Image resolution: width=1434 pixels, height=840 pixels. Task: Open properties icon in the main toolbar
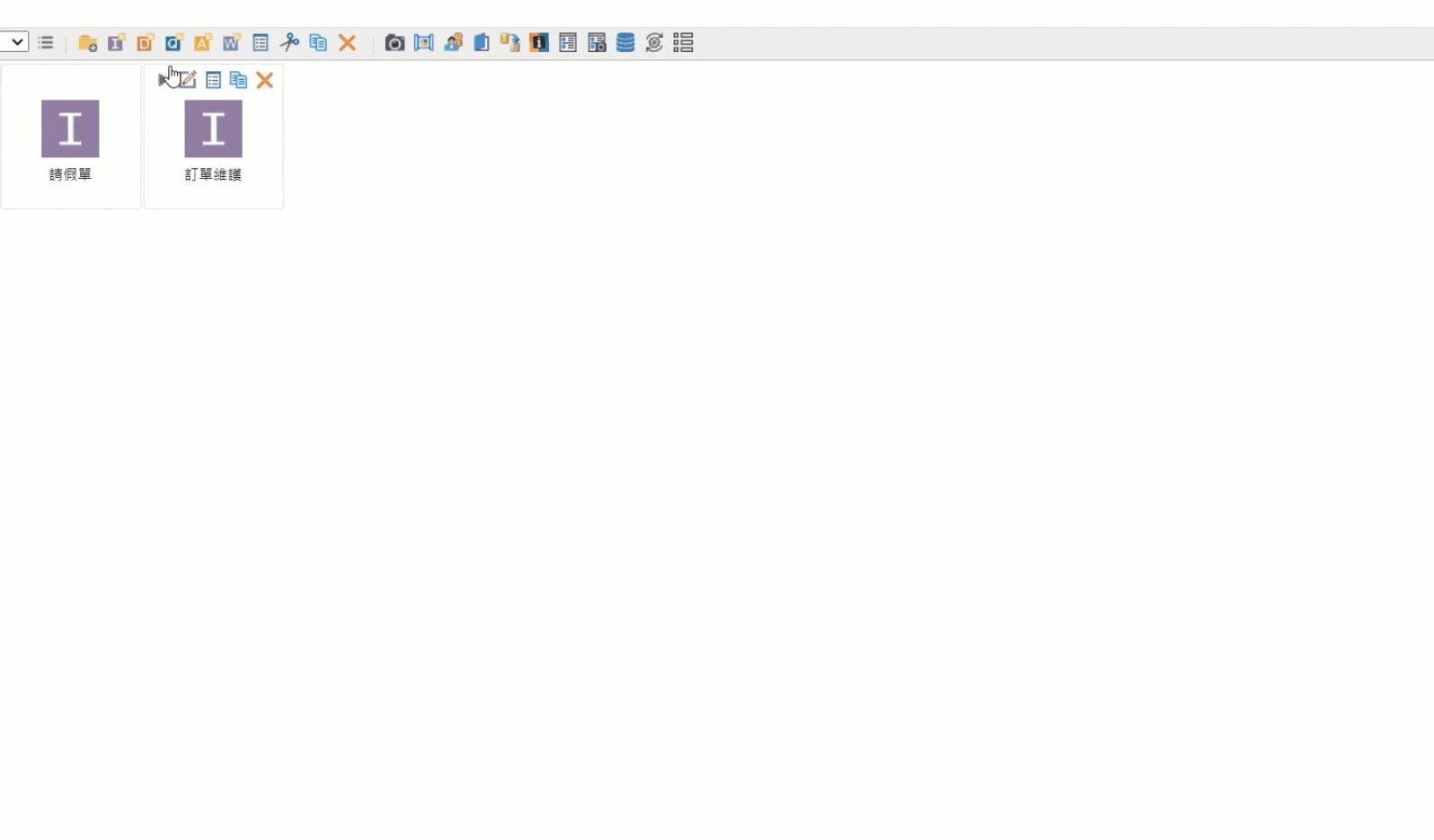click(x=261, y=42)
